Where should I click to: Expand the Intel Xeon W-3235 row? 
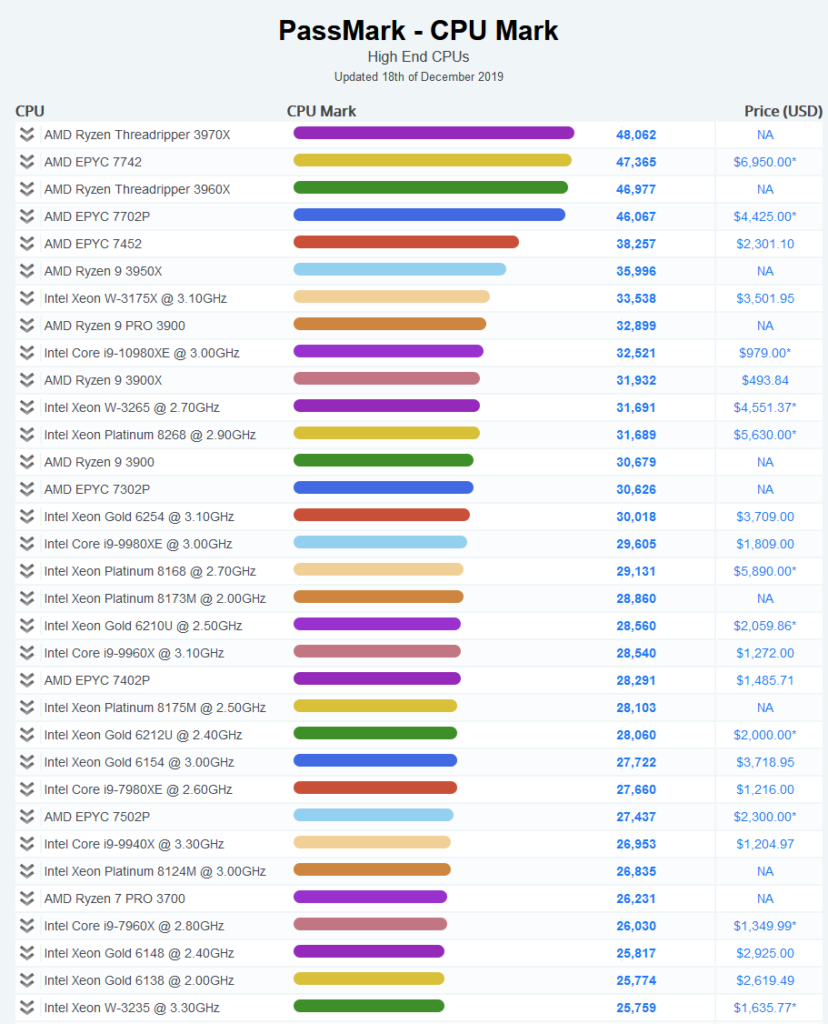[27, 1008]
